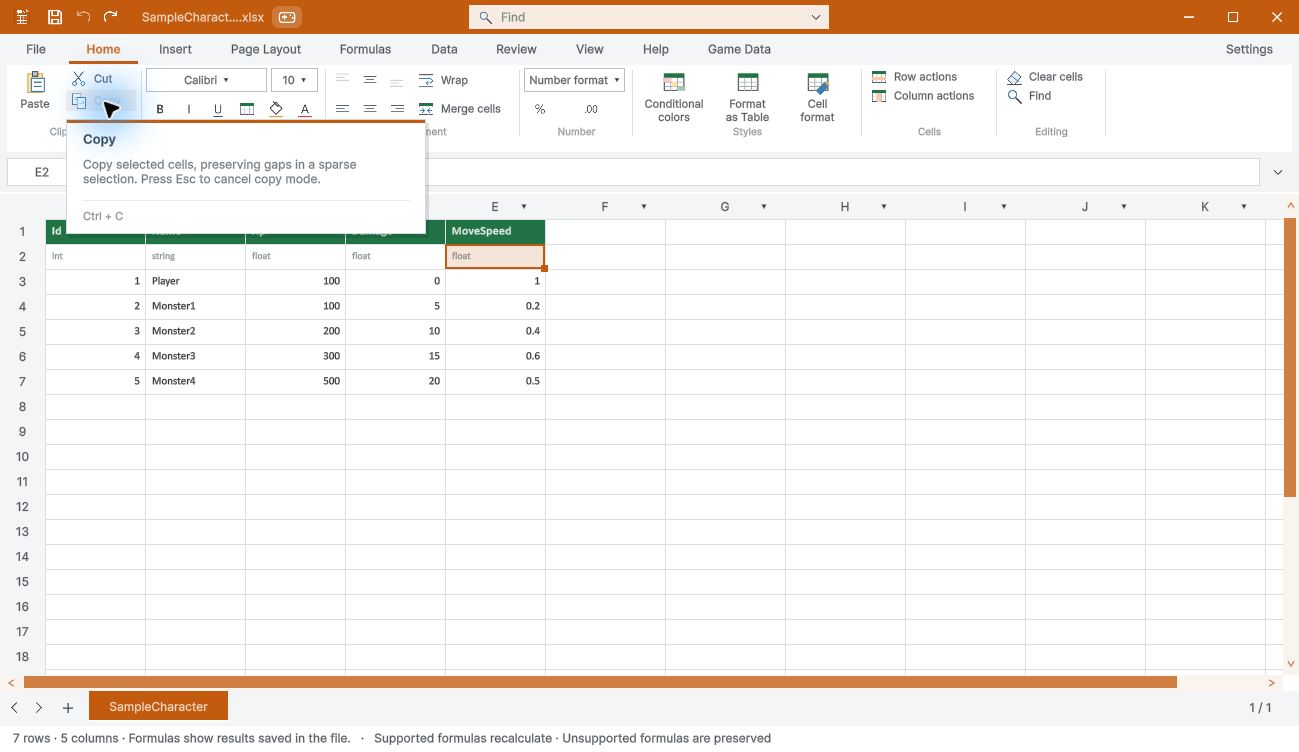1299x752 pixels.
Task: Switch to the Insert tab
Action: tap(175, 49)
